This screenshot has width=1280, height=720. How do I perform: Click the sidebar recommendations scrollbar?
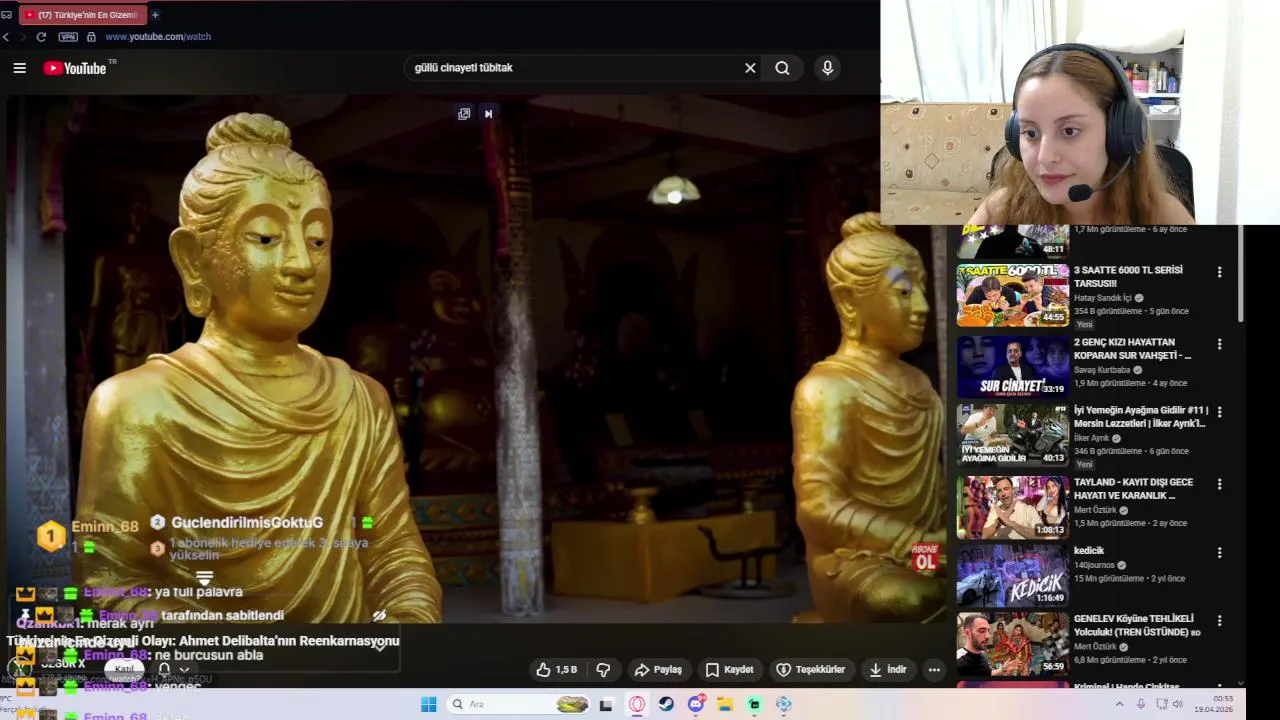(1241, 273)
